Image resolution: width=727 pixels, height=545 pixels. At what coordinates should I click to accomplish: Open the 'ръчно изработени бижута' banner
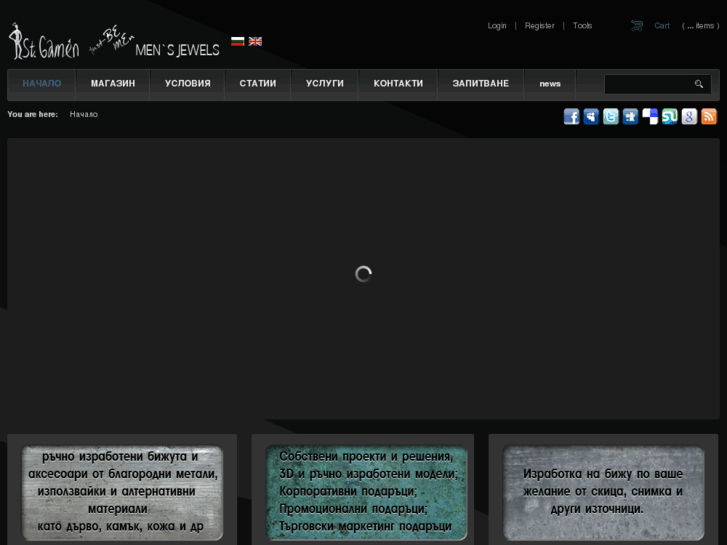coord(122,493)
